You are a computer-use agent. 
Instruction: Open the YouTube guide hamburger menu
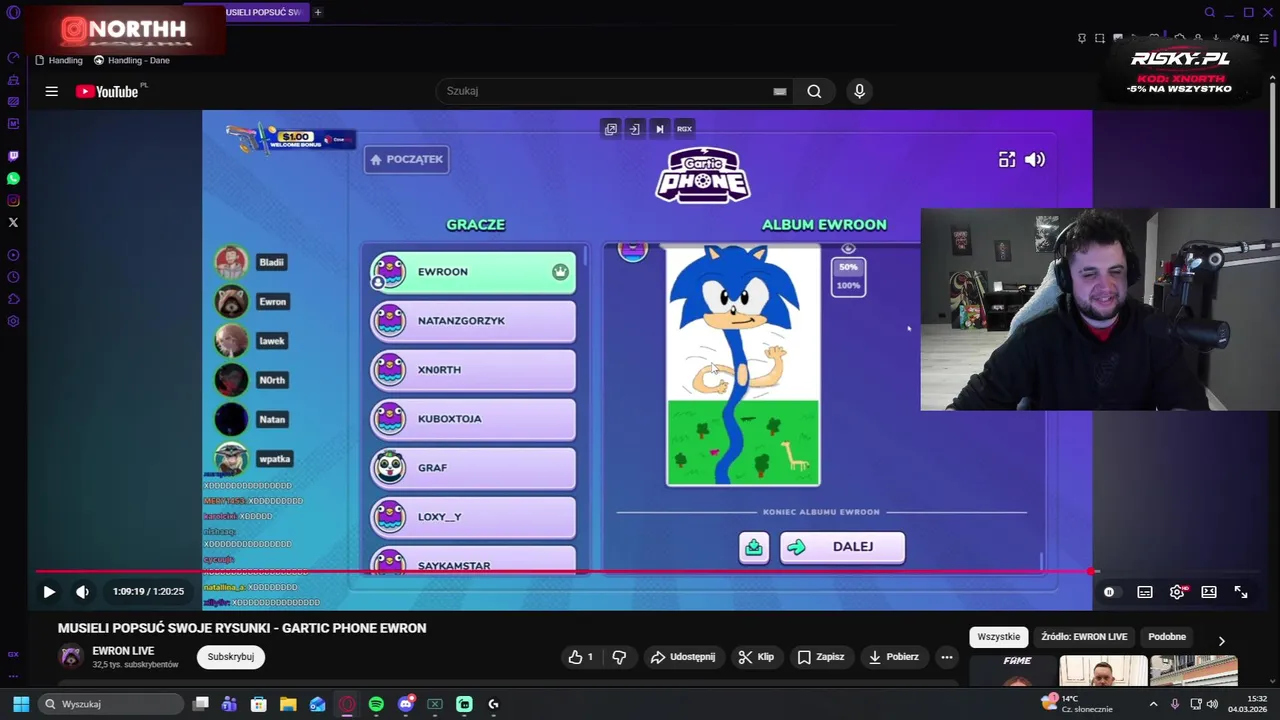(51, 91)
